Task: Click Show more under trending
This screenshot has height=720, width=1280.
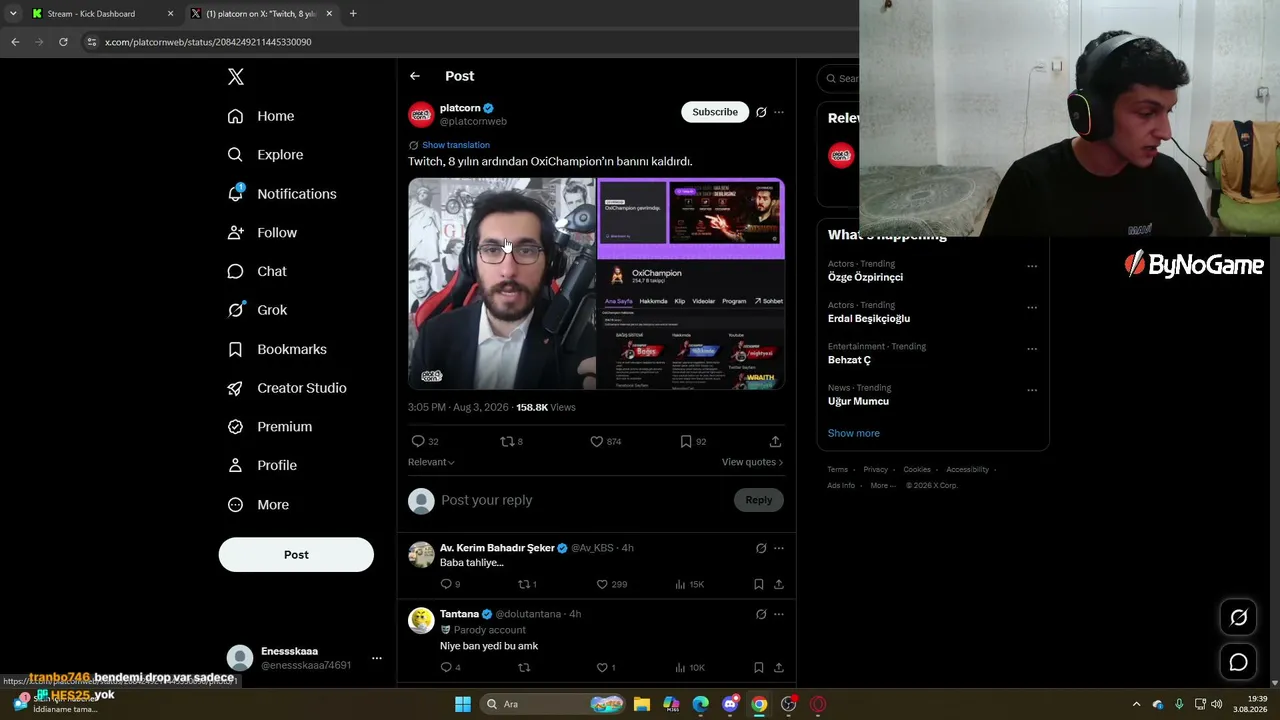Action: [853, 433]
